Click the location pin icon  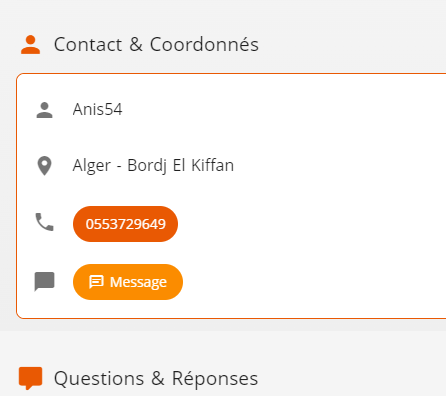click(44, 166)
